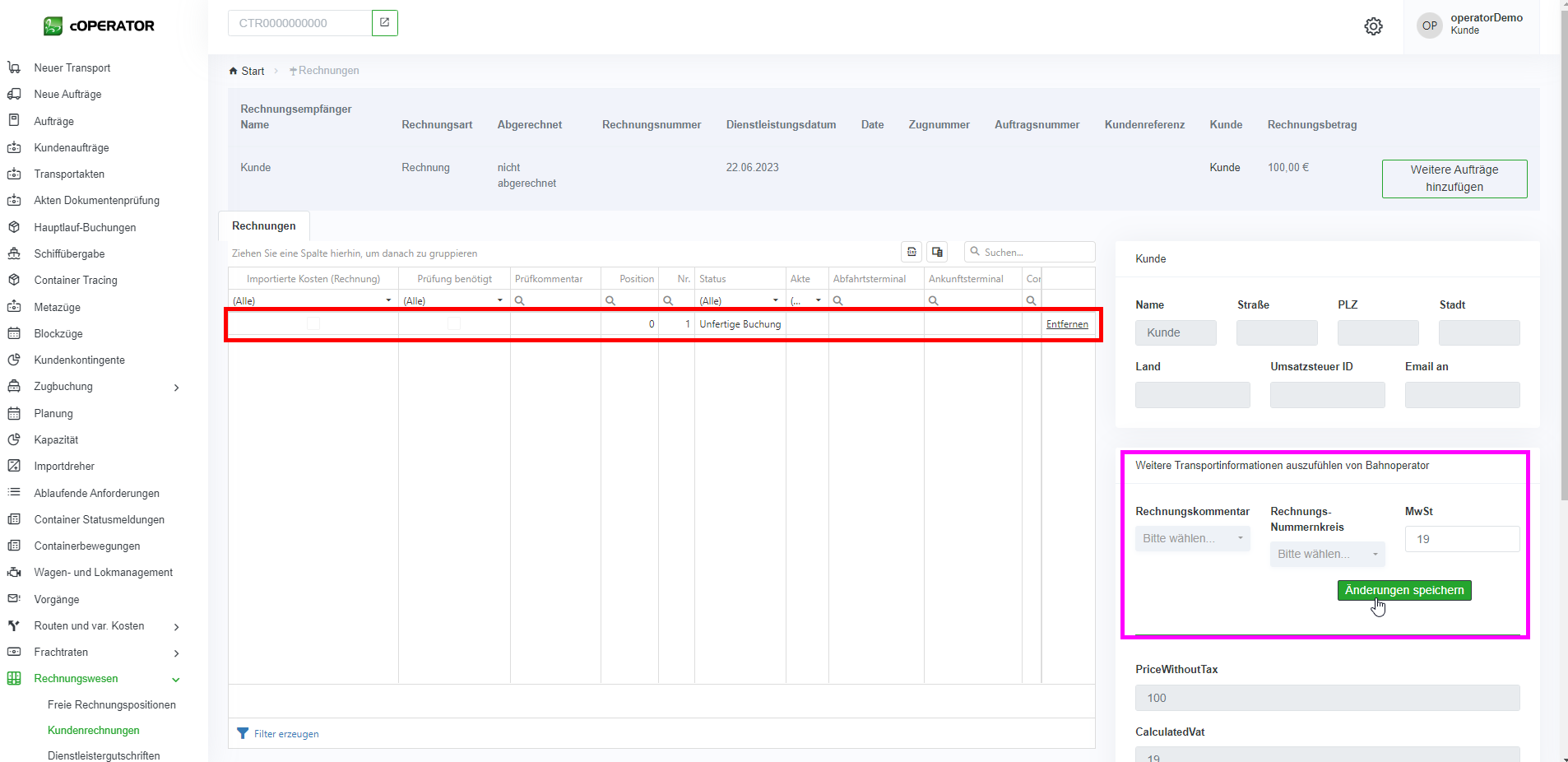Expand the Zugbuchung sidebar menu
Viewport: 1568px width, 762px height.
(x=176, y=387)
